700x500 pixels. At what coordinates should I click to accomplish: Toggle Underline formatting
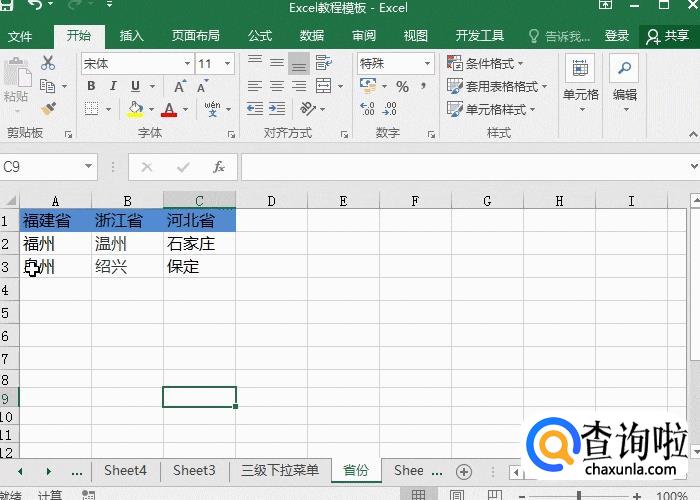point(135,86)
